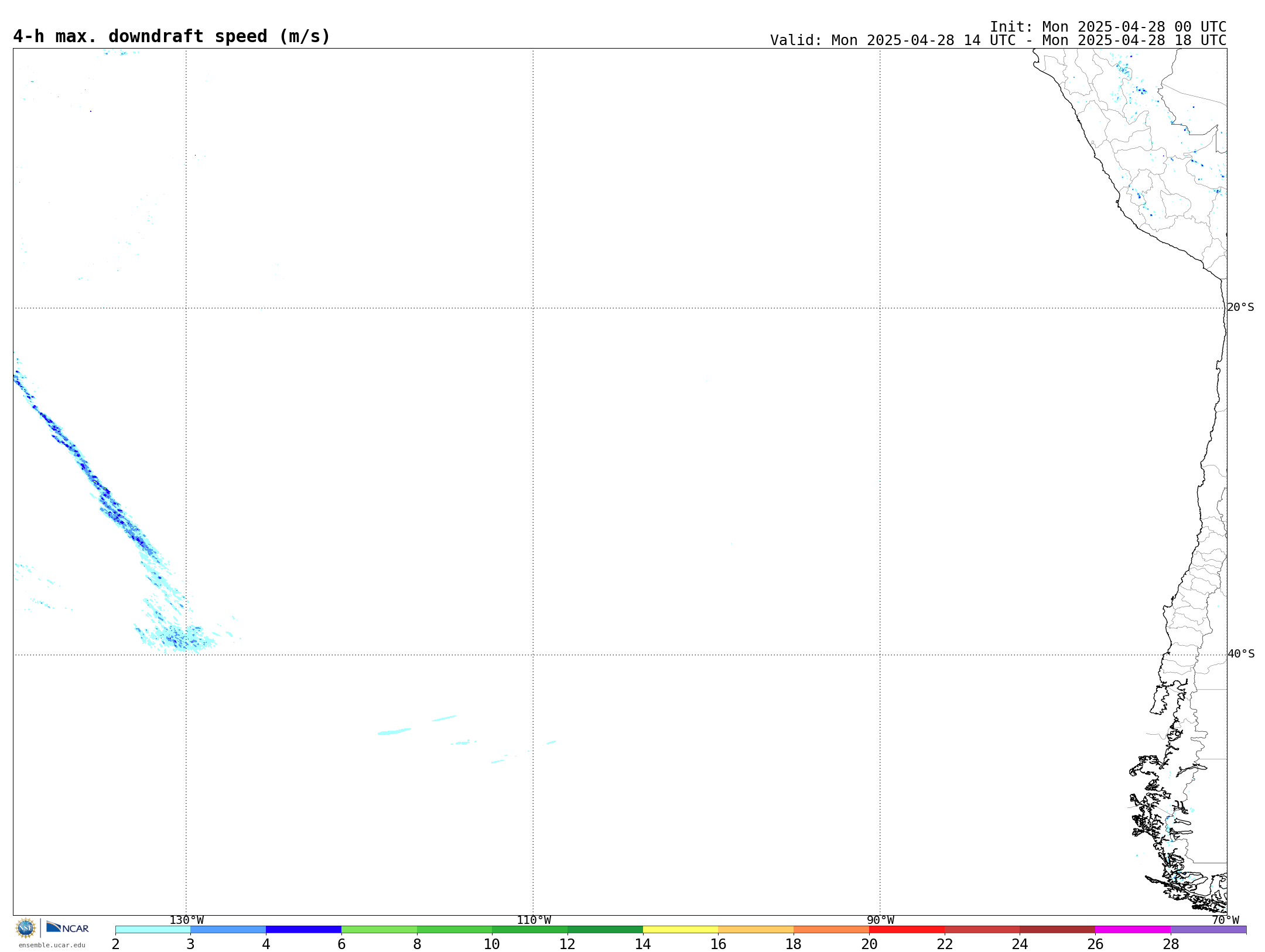Click the colorbar tick label '3'
The width and height of the screenshot is (1265, 952).
point(190,944)
